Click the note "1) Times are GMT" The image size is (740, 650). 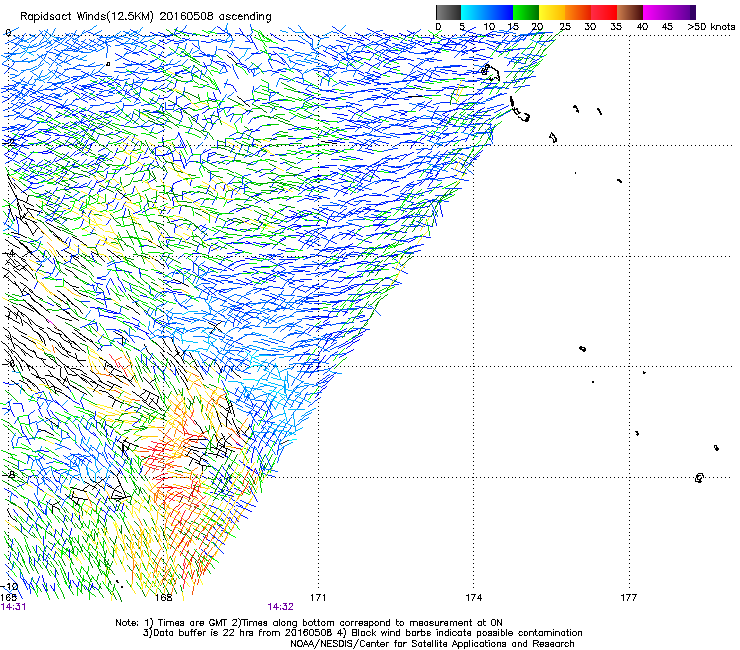187,623
